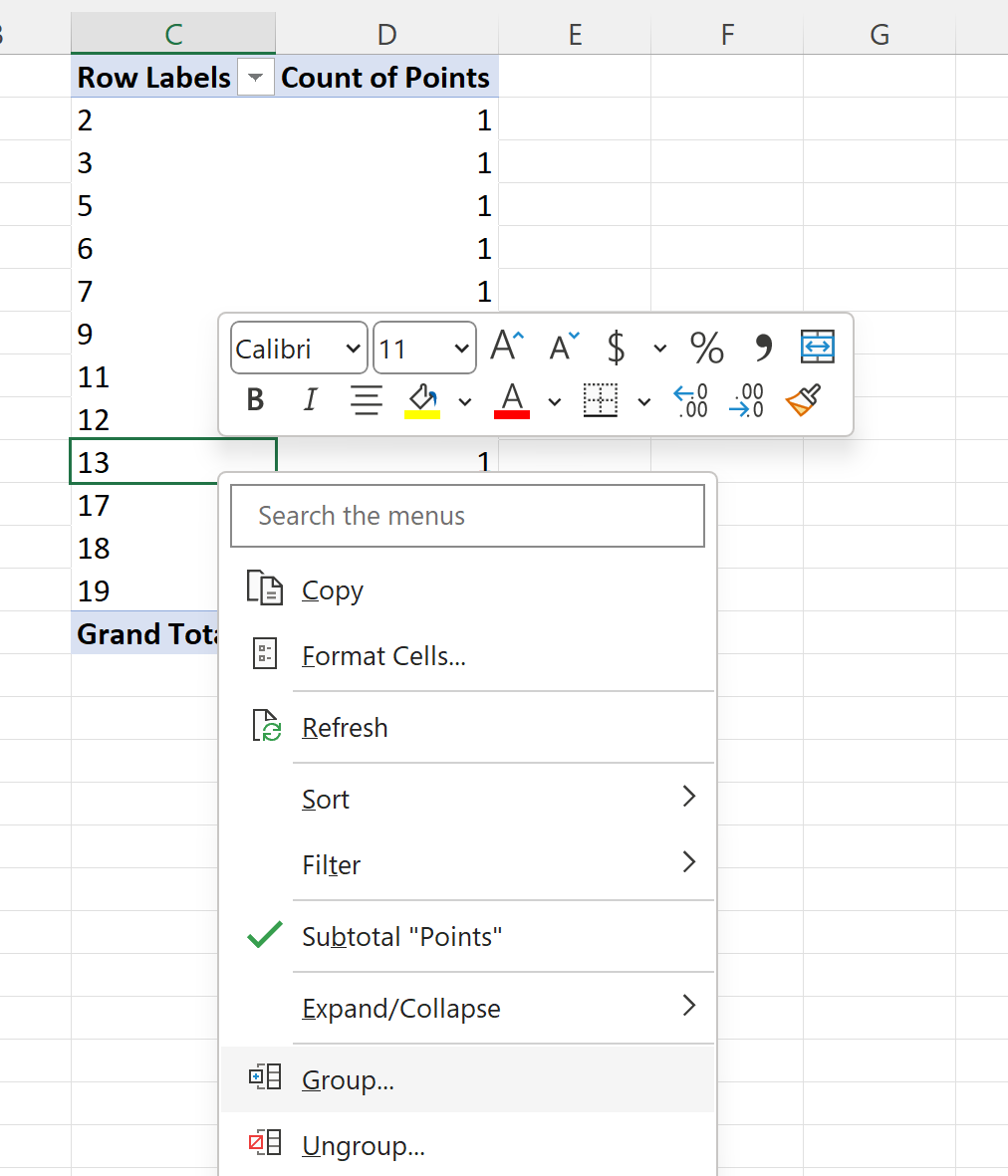The image size is (1008, 1176).
Task: Click the Row Labels header cell
Action: tap(153, 77)
